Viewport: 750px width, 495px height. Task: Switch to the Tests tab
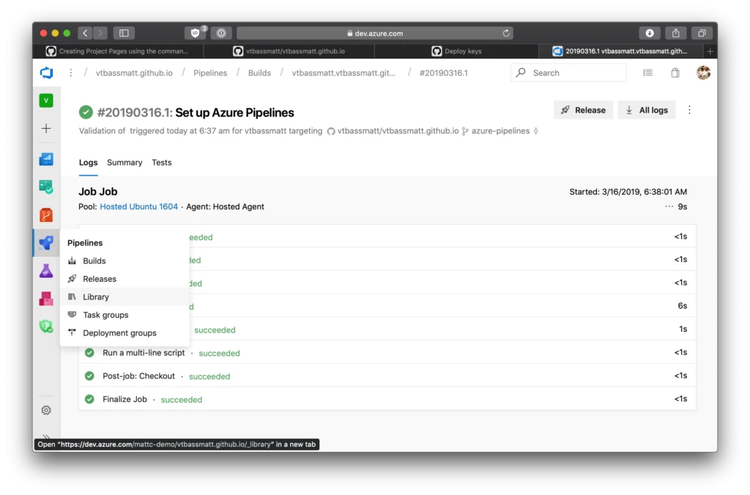coord(162,163)
